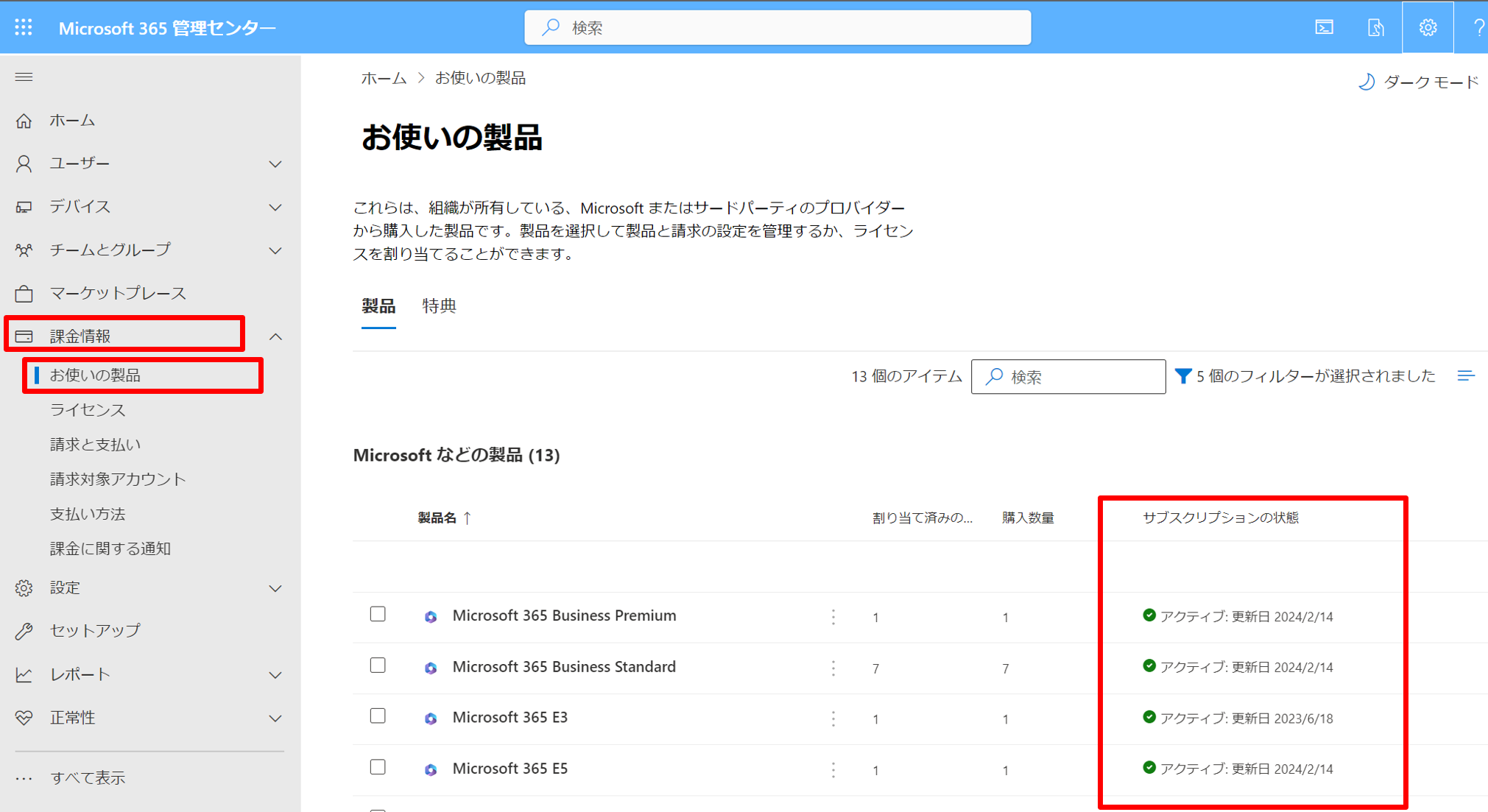Open the app launcher waffle icon
The width and height of the screenshot is (1488, 812).
click(x=24, y=27)
